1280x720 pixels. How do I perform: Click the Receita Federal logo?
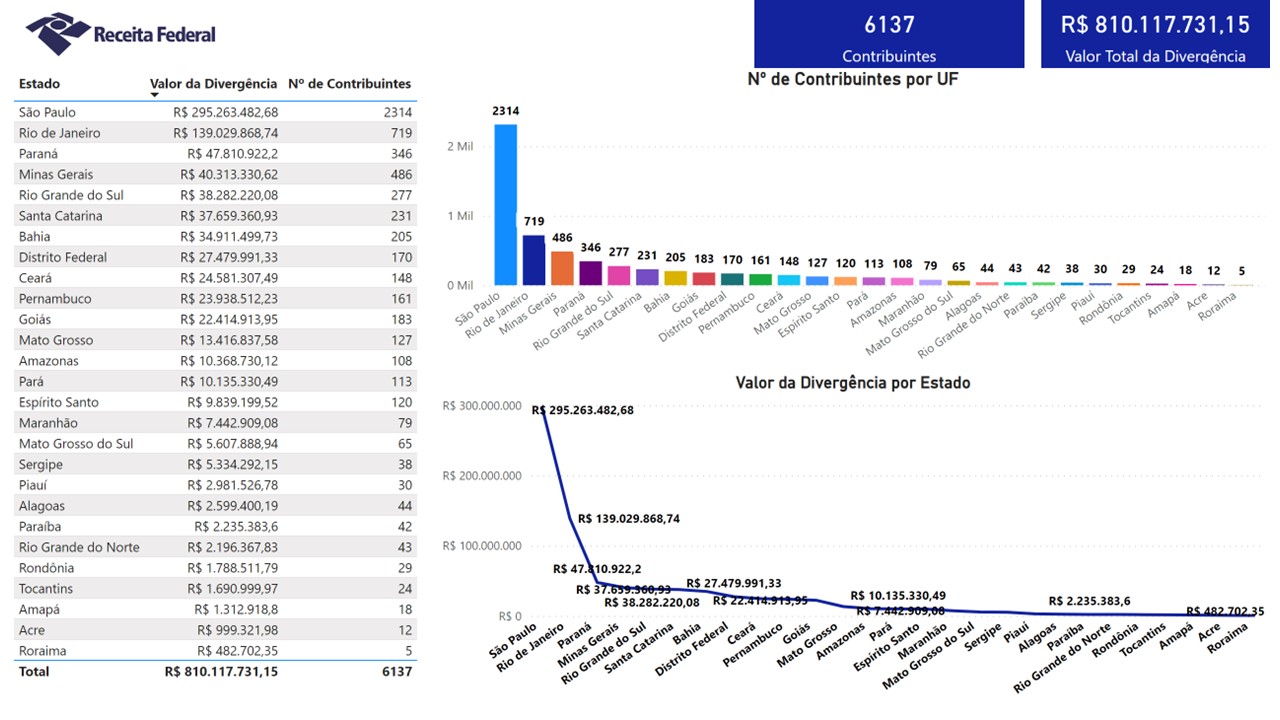pos(121,33)
